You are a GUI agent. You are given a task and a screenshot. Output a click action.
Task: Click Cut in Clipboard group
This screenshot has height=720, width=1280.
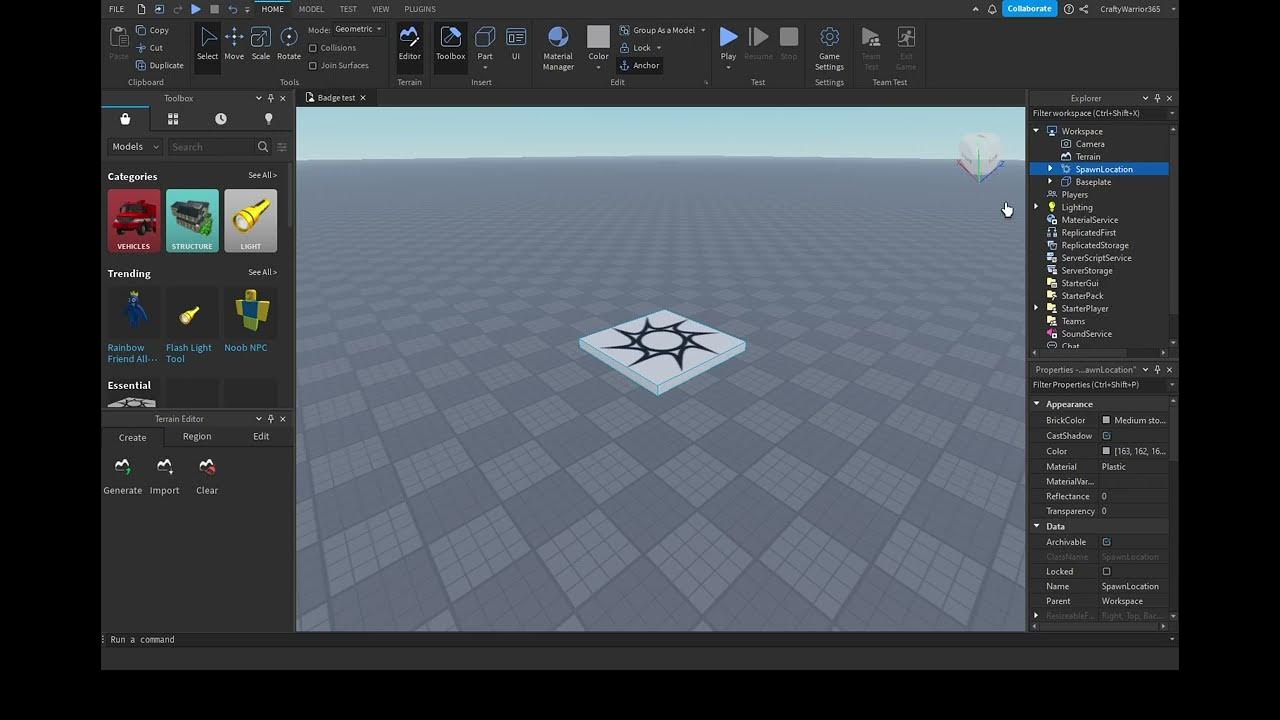149,48
